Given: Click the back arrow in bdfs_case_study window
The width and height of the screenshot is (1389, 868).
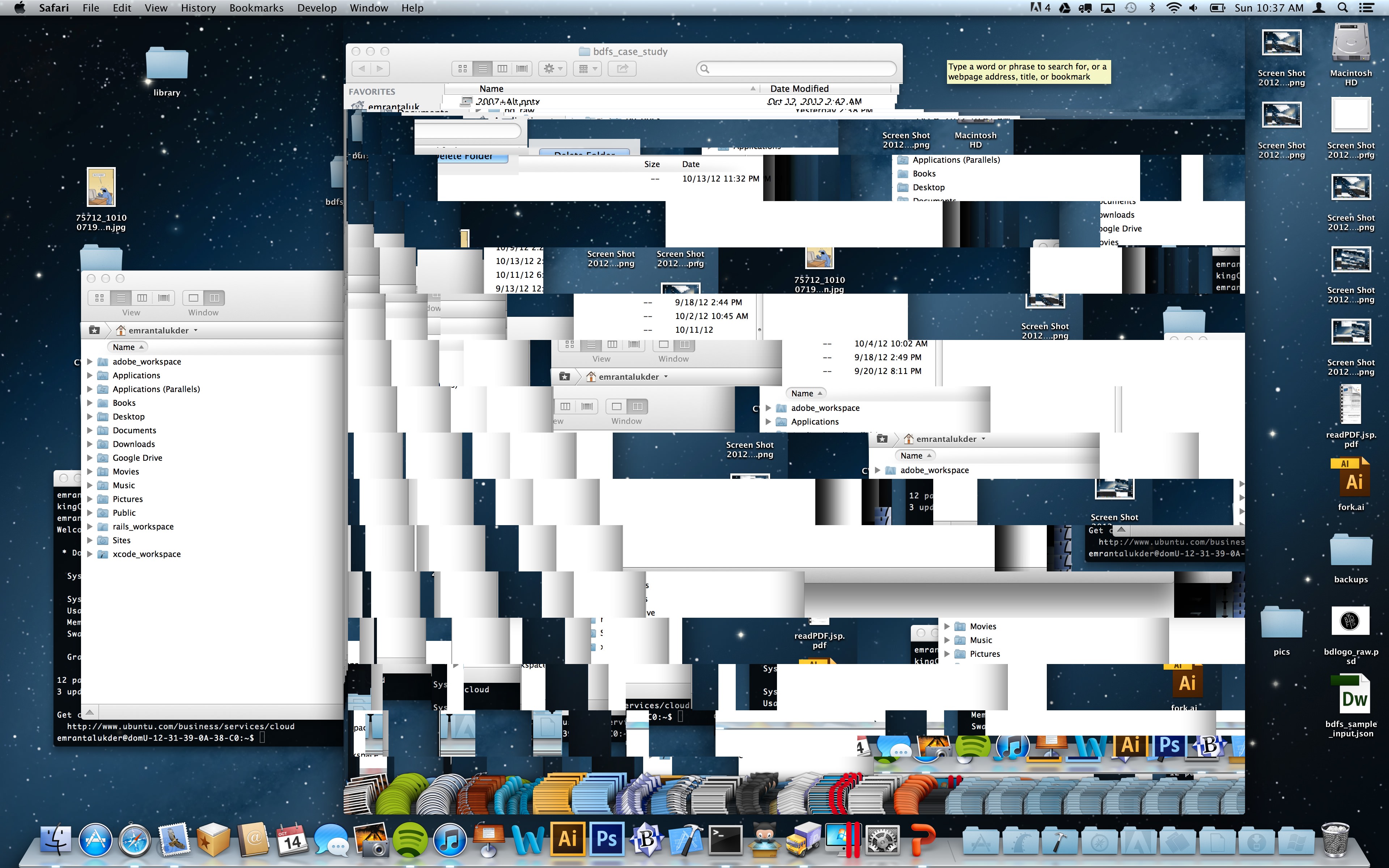Looking at the screenshot, I should click(x=361, y=69).
